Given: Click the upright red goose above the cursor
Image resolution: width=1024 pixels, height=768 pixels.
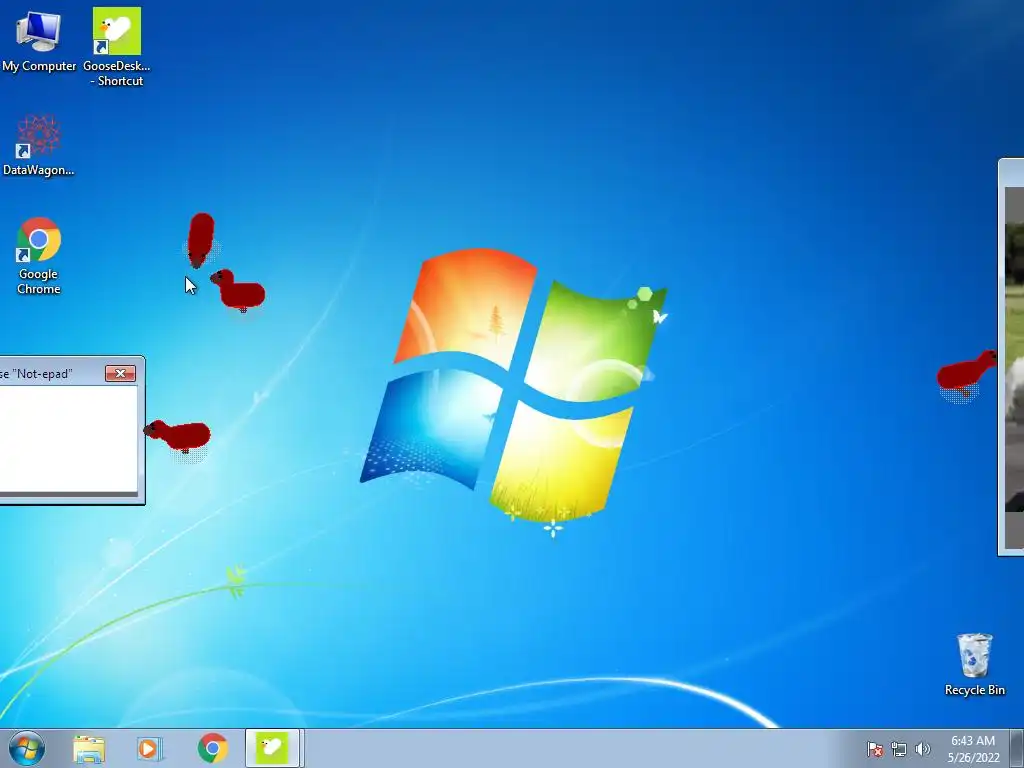Looking at the screenshot, I should [200, 240].
